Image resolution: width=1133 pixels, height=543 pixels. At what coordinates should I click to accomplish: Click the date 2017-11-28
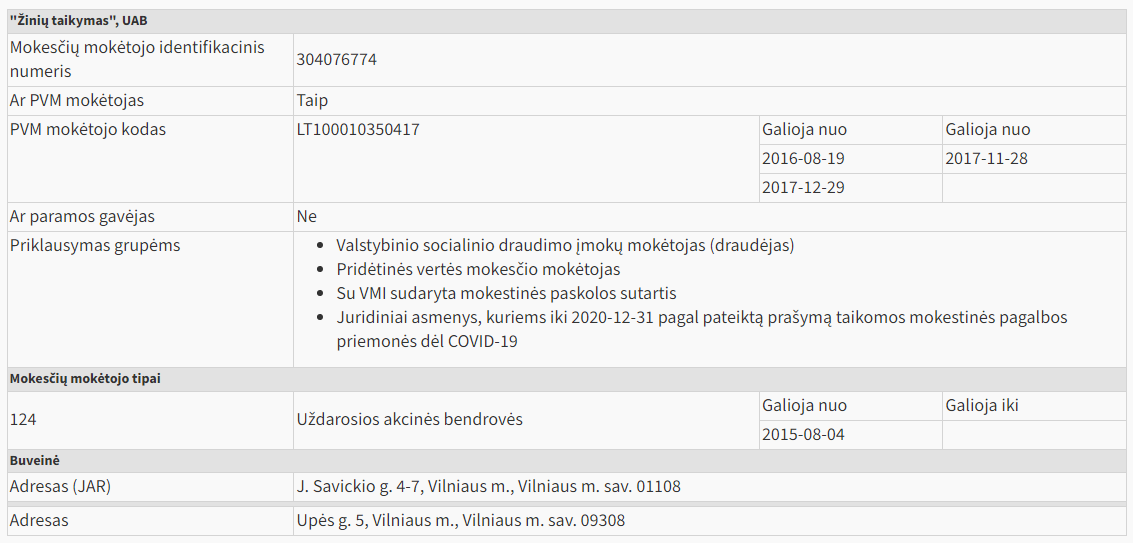coord(986,159)
